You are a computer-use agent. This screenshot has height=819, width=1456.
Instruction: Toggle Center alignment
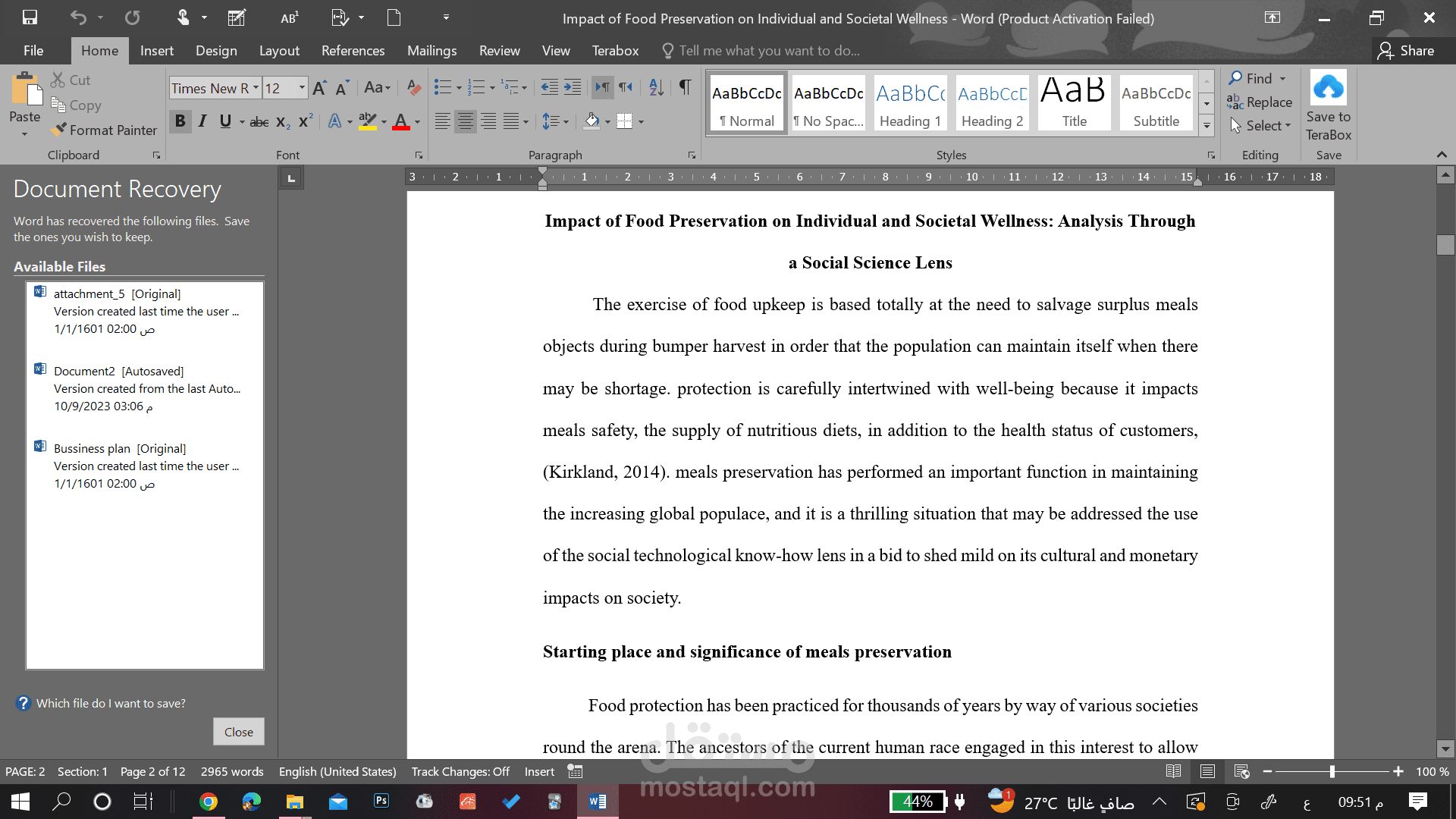[466, 121]
